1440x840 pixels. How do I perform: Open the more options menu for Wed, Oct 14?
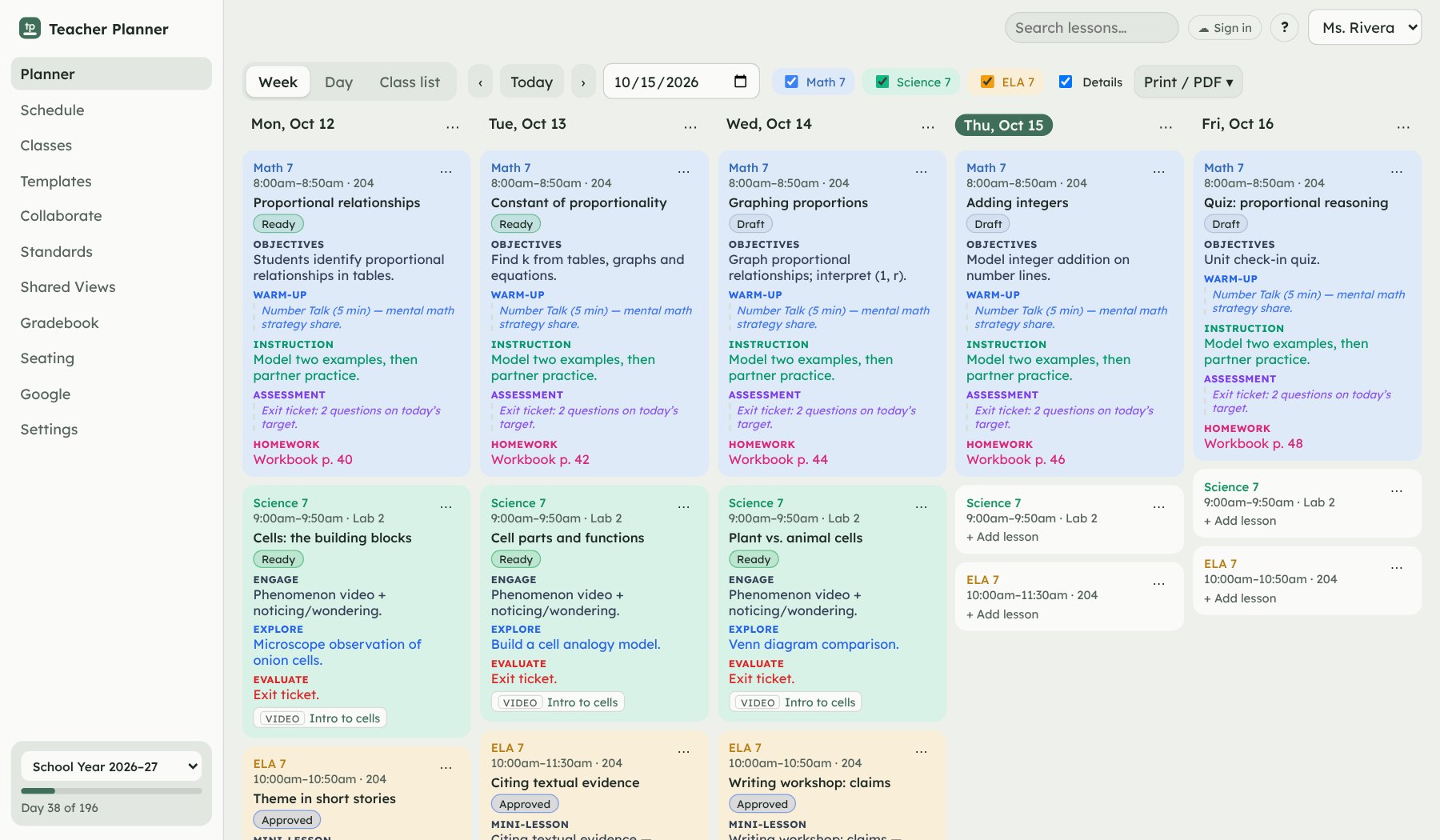click(x=928, y=126)
